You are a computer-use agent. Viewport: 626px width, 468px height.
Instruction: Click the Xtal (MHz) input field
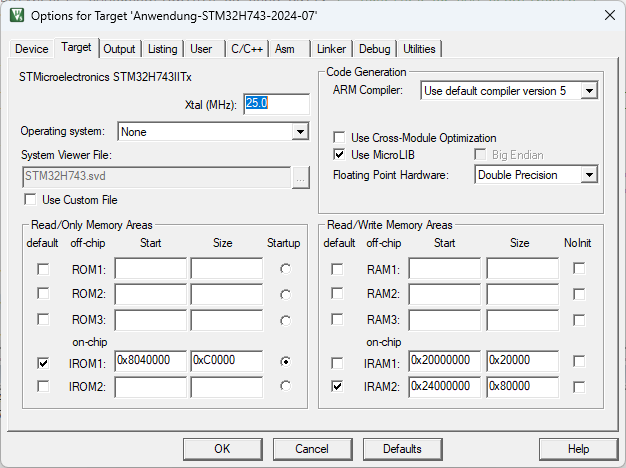pyautogui.click(x=276, y=104)
